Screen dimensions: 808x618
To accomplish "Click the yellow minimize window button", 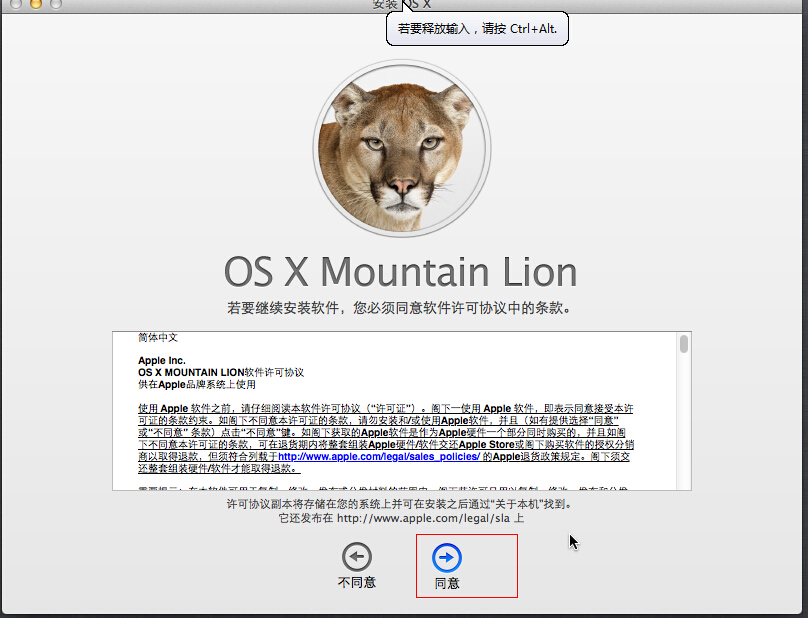I will [36, 4].
